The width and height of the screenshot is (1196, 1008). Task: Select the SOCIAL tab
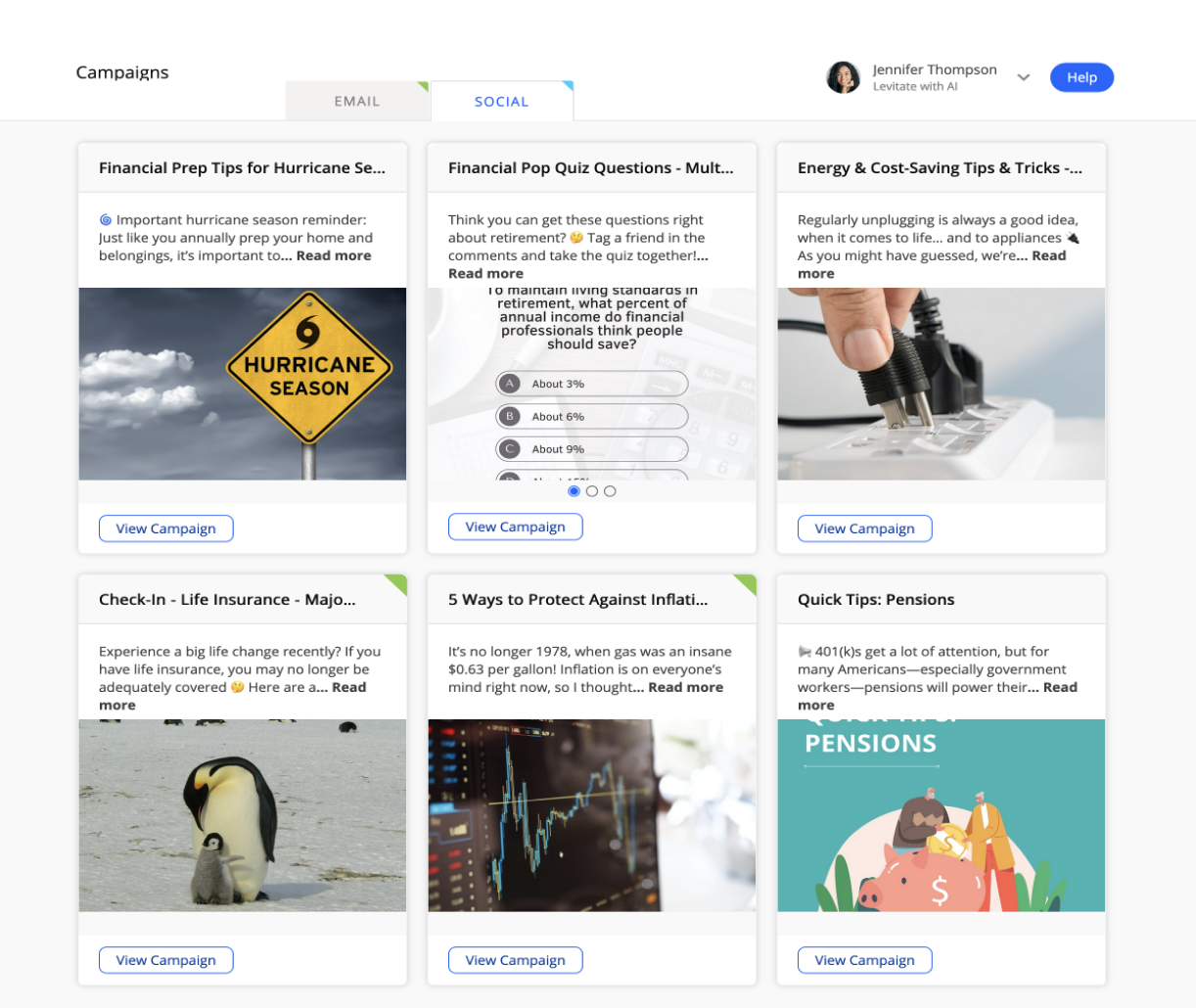(x=501, y=101)
